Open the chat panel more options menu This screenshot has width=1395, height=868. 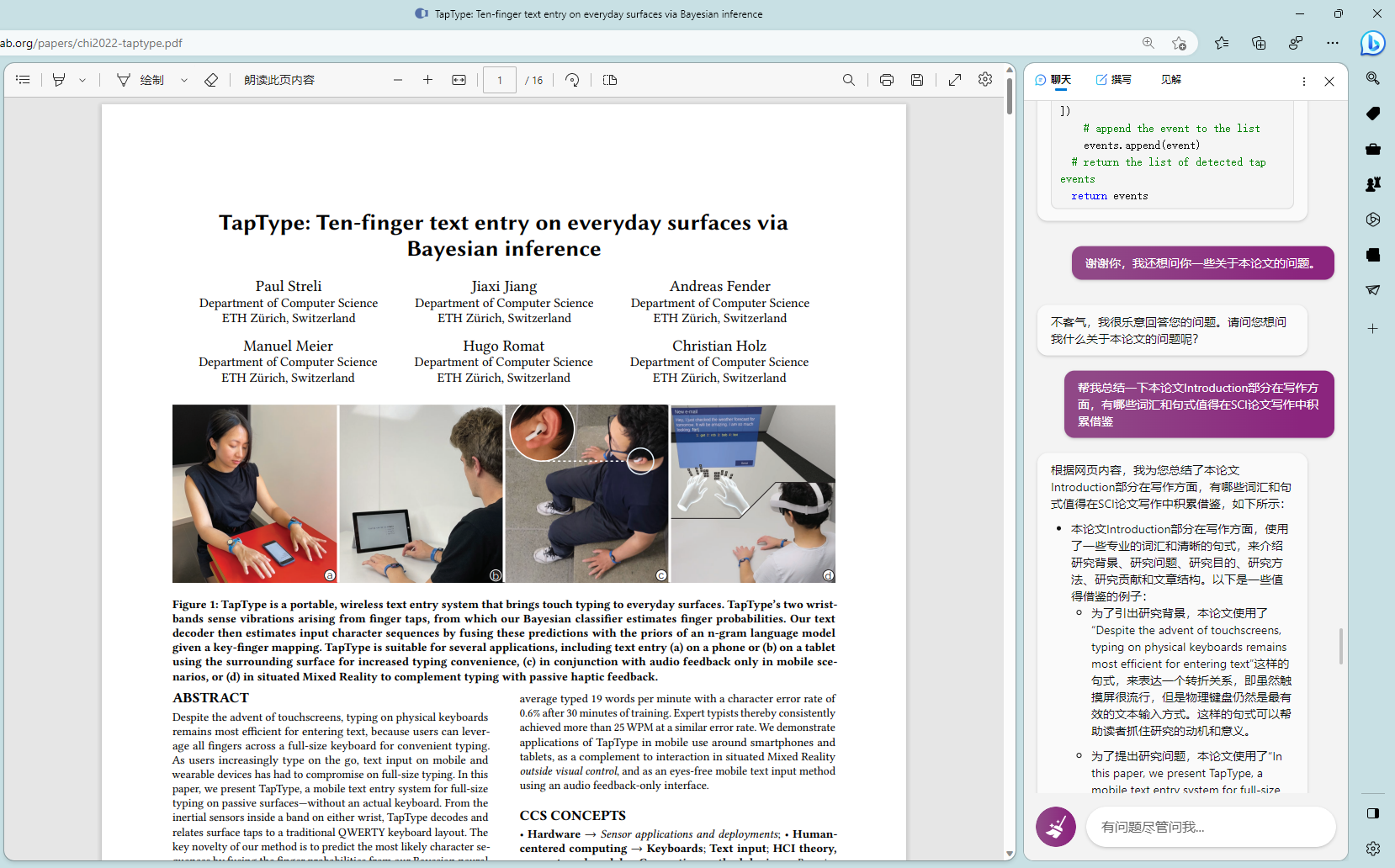[x=1303, y=82]
